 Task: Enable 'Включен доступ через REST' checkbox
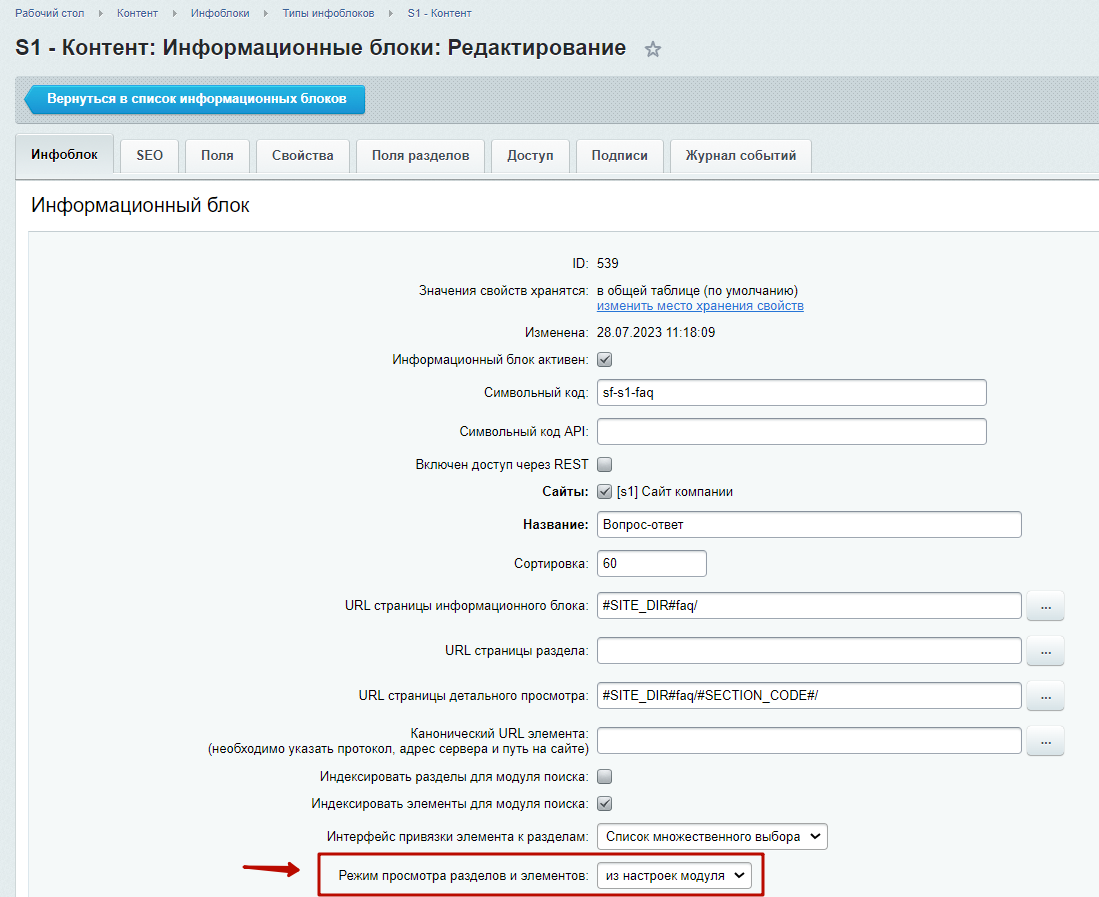point(604,464)
